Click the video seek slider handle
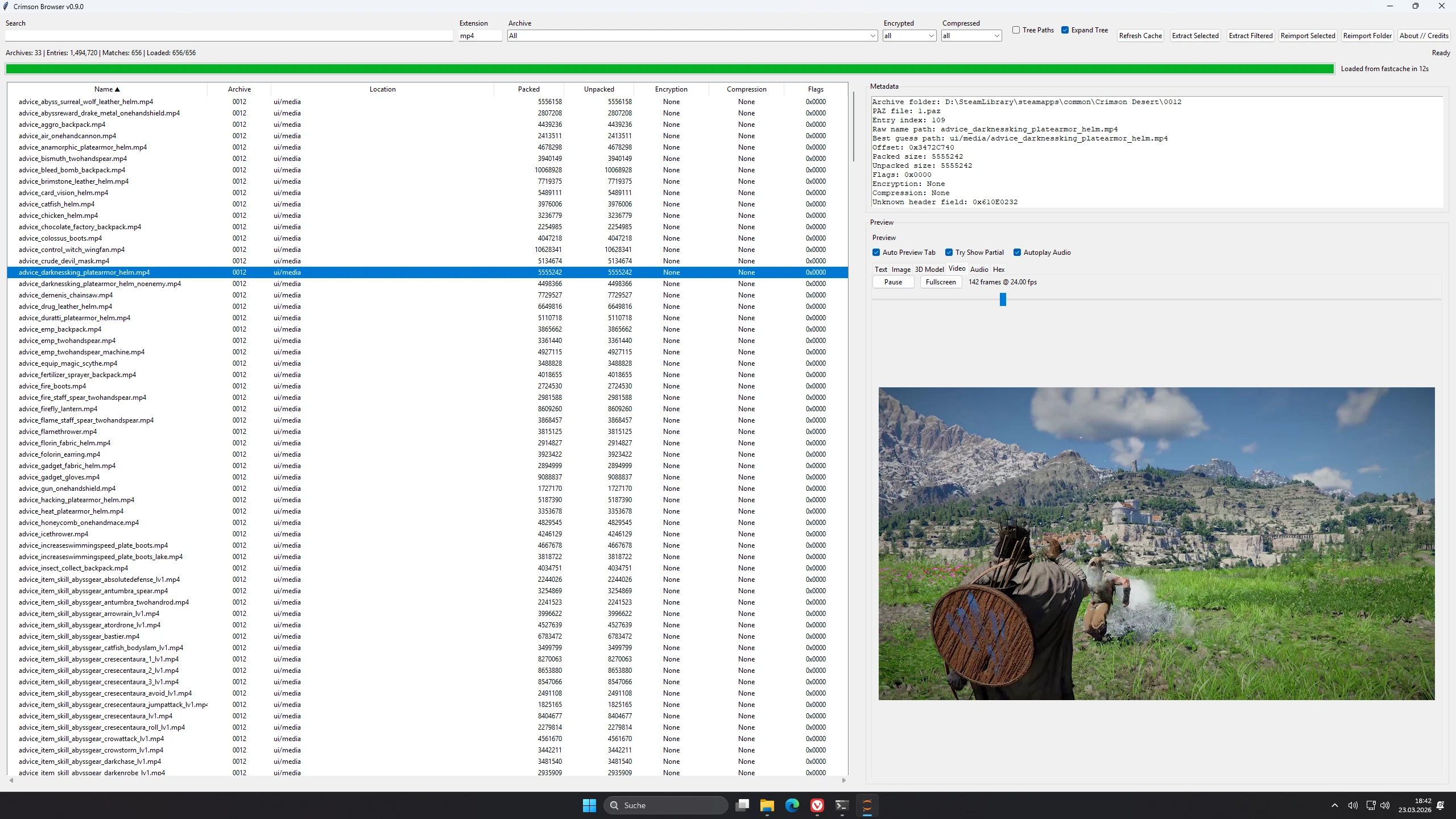 click(x=1003, y=299)
